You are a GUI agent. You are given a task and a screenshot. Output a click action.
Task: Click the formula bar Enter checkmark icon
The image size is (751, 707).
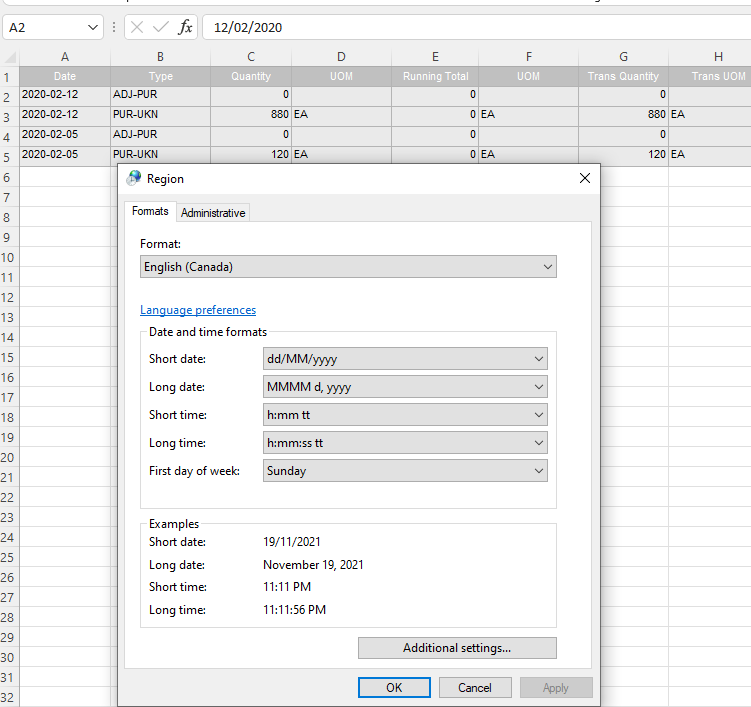160,27
